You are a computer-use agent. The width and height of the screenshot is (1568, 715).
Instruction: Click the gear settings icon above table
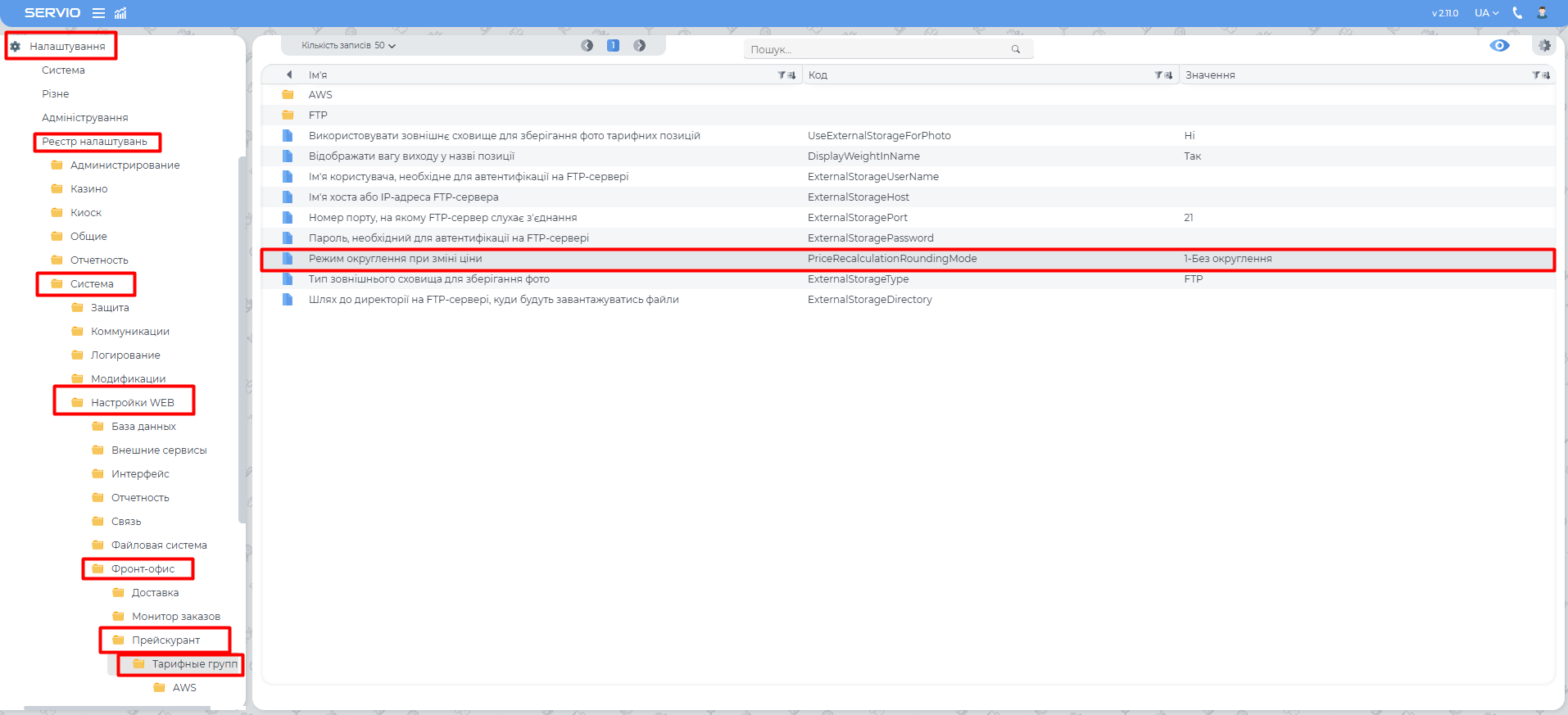pyautogui.click(x=1544, y=46)
